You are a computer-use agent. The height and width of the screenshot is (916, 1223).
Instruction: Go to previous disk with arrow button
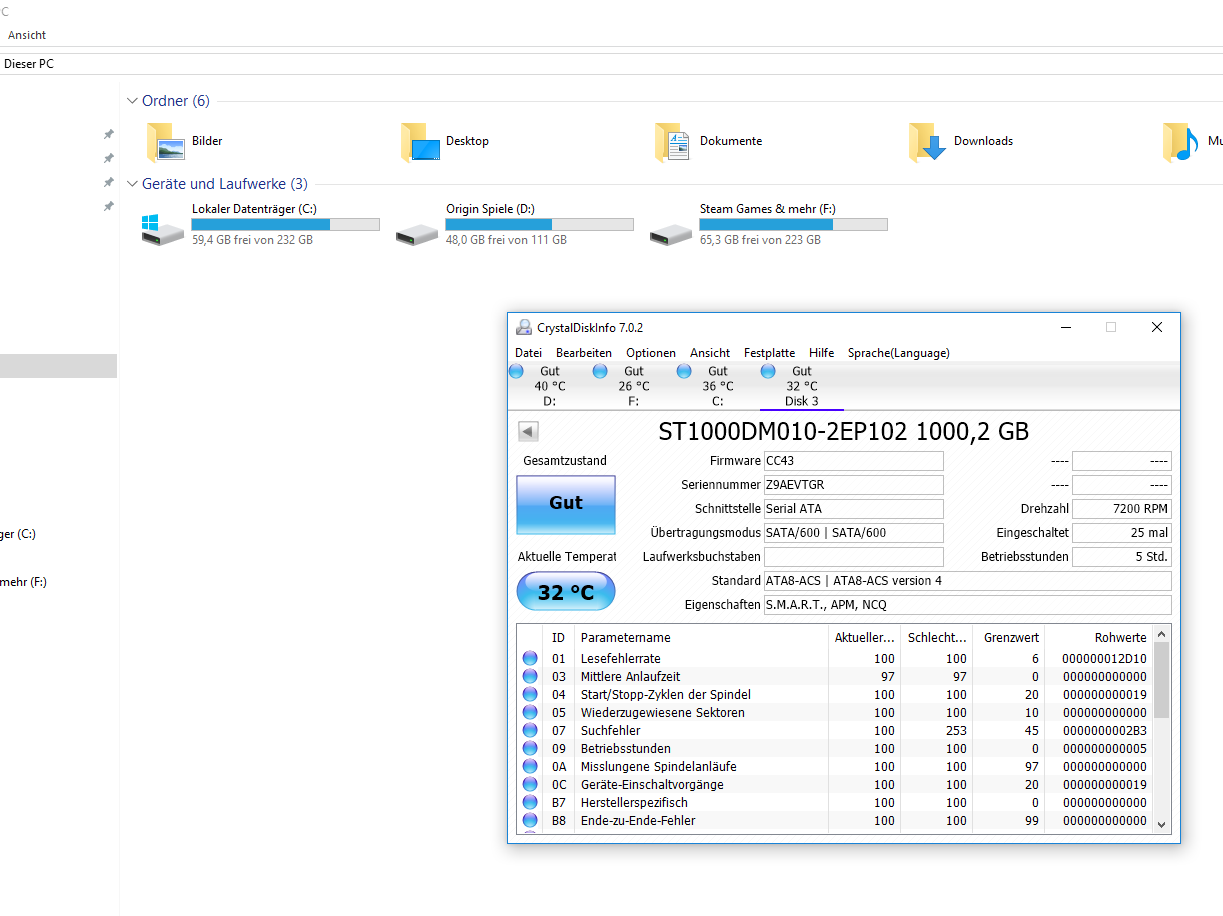(528, 431)
